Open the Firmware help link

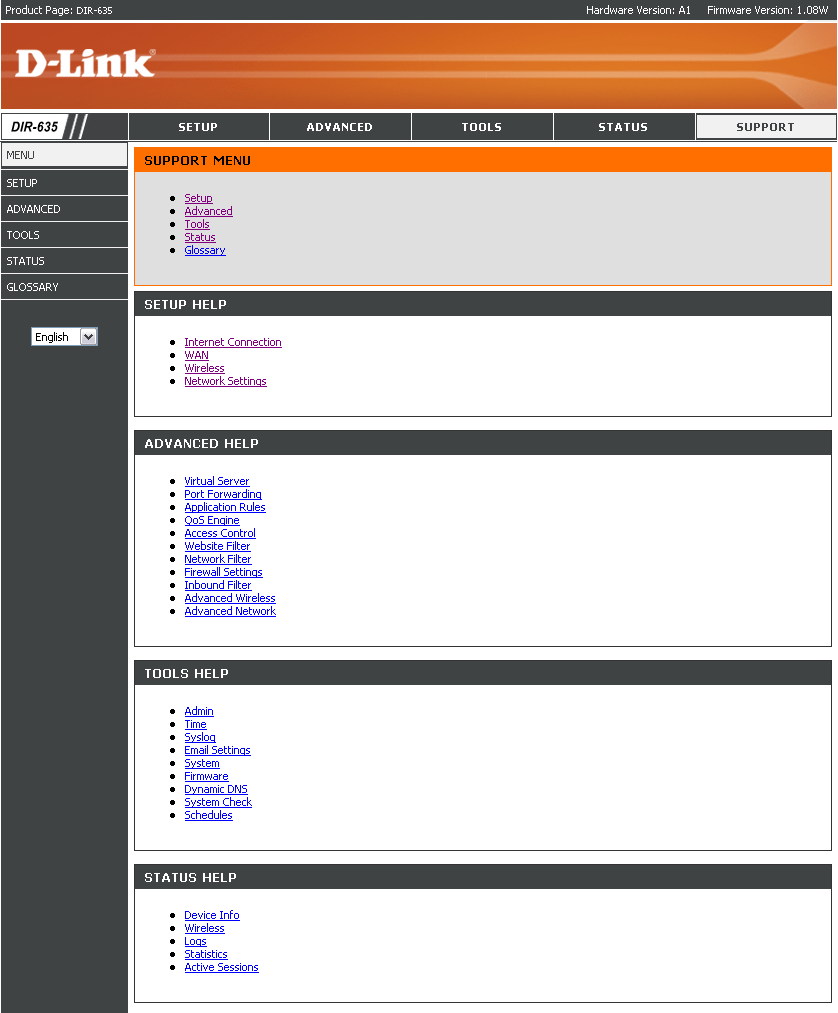click(x=206, y=776)
